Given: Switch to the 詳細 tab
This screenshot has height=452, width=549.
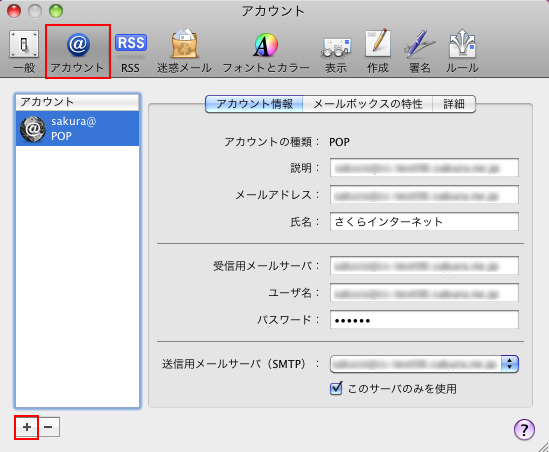Looking at the screenshot, I should click(454, 104).
